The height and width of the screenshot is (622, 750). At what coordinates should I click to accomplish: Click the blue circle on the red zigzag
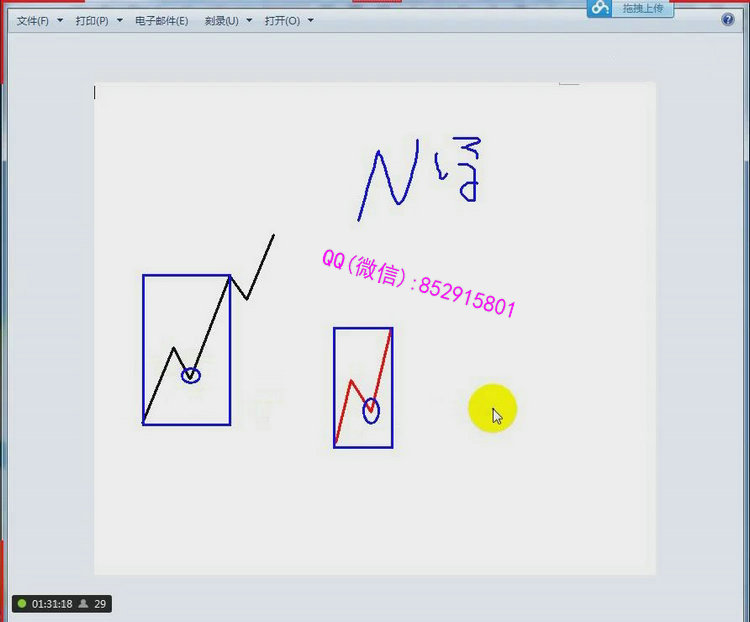pyautogui.click(x=371, y=410)
